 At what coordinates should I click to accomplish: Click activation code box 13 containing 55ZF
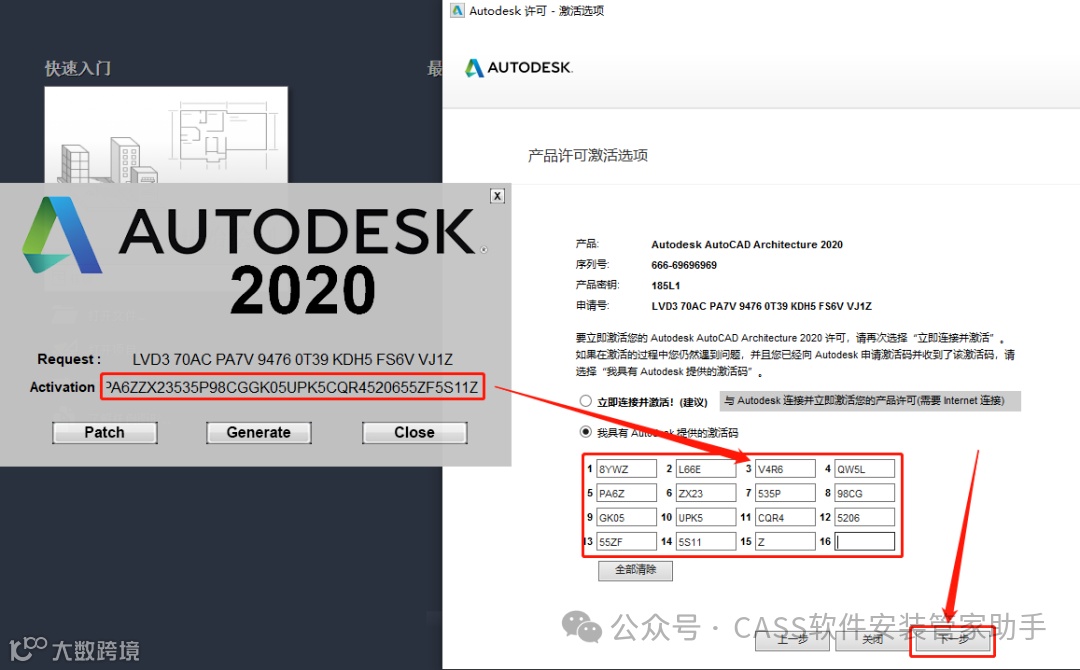[626, 541]
